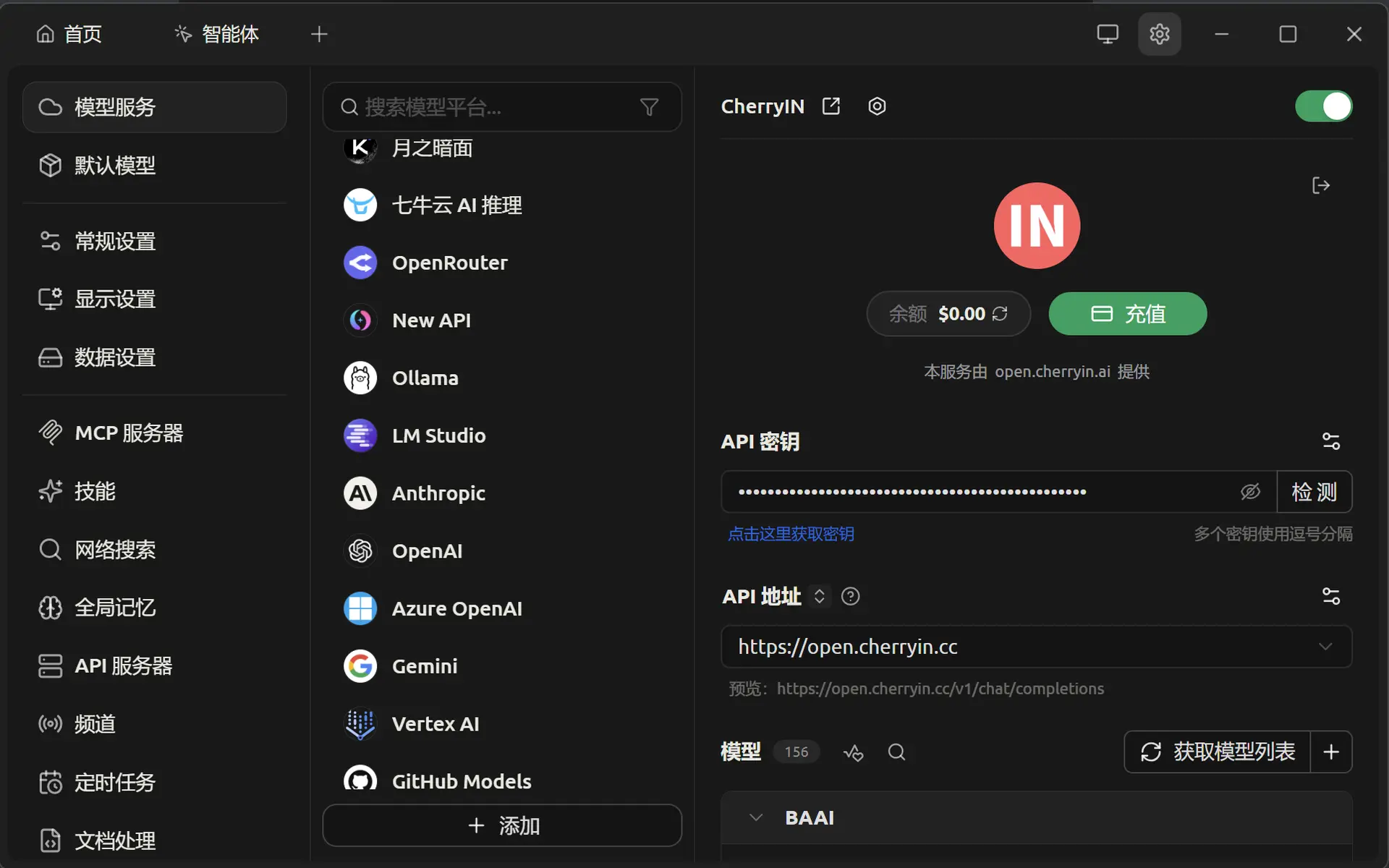Open CherryIN provider settings hexagon icon
The width and height of the screenshot is (1389, 868).
point(877,106)
